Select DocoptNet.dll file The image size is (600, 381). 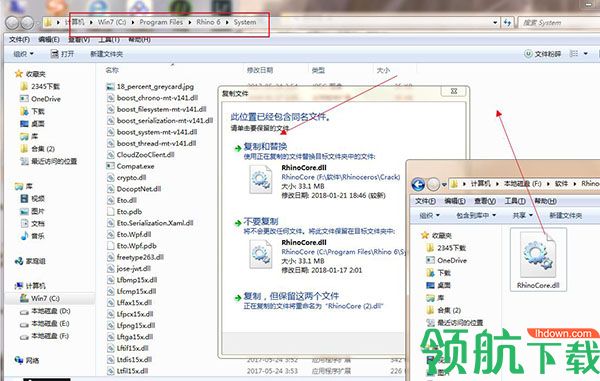pos(134,189)
